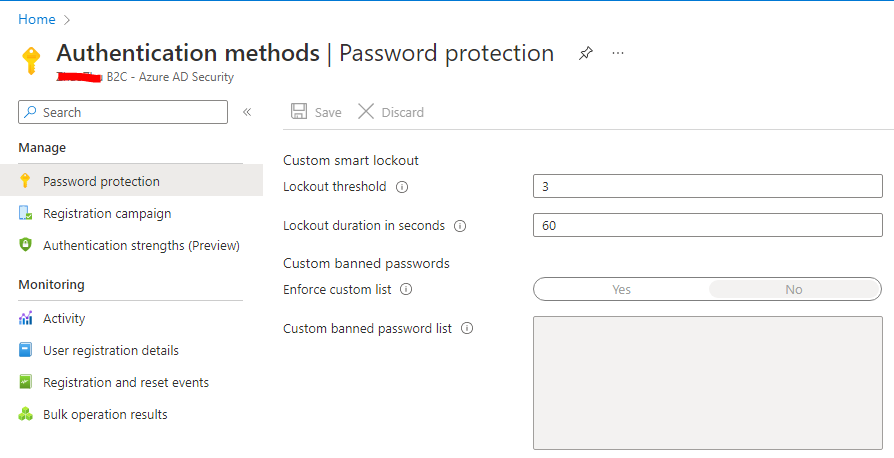
Task: Open Bulk operation results
Action: (x=104, y=414)
